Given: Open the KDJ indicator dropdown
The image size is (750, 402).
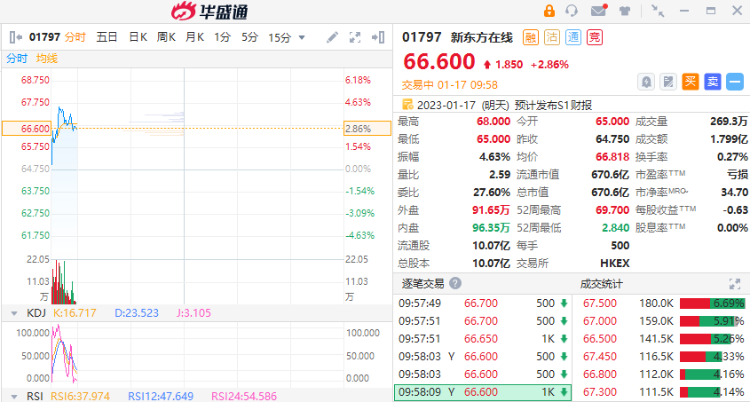Looking at the screenshot, I should 14,313.
